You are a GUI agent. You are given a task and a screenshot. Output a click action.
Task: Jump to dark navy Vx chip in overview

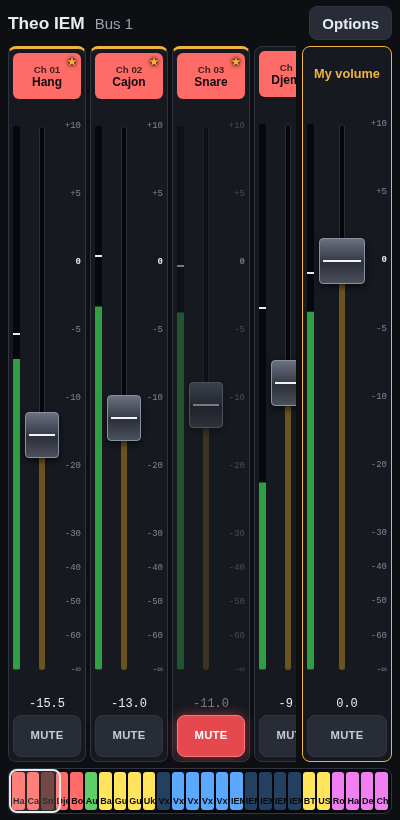(x=164, y=791)
